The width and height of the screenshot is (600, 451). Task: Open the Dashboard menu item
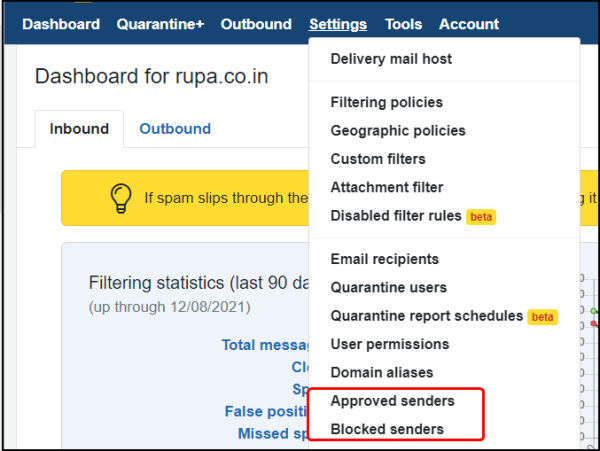[x=61, y=24]
